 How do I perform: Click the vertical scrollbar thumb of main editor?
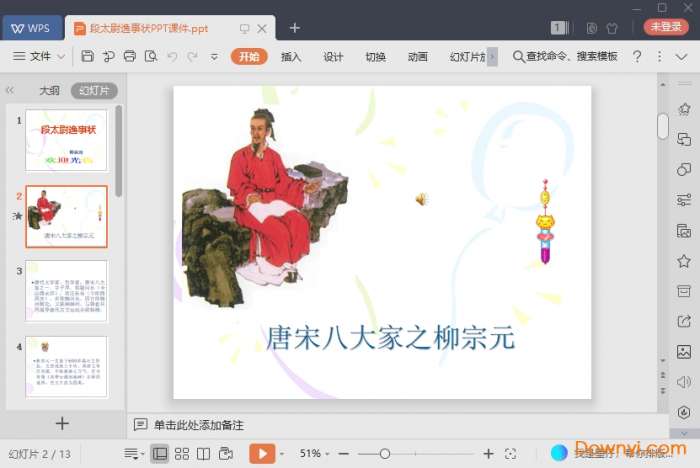pos(663,126)
